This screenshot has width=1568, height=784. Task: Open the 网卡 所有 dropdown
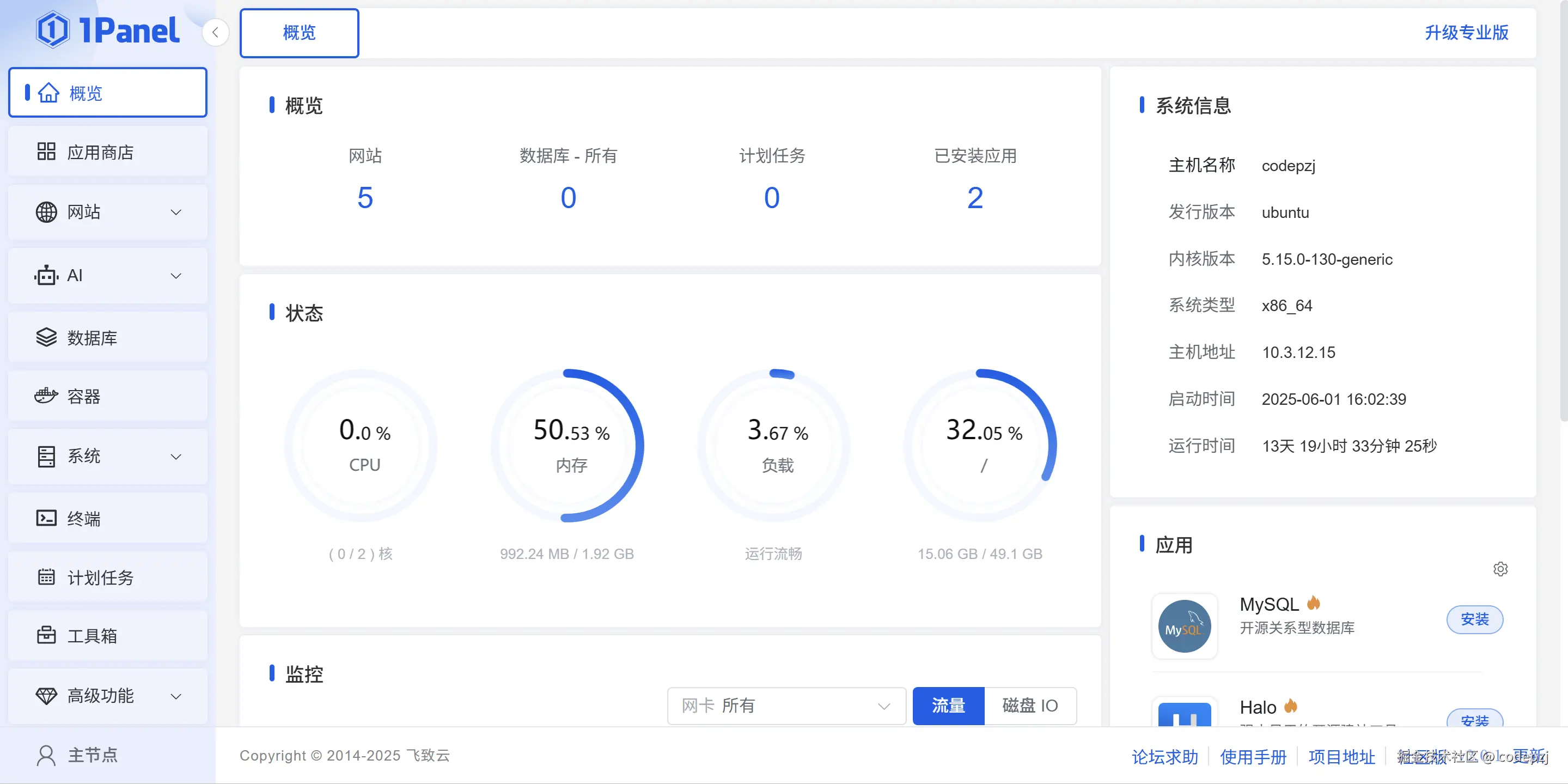pos(786,706)
